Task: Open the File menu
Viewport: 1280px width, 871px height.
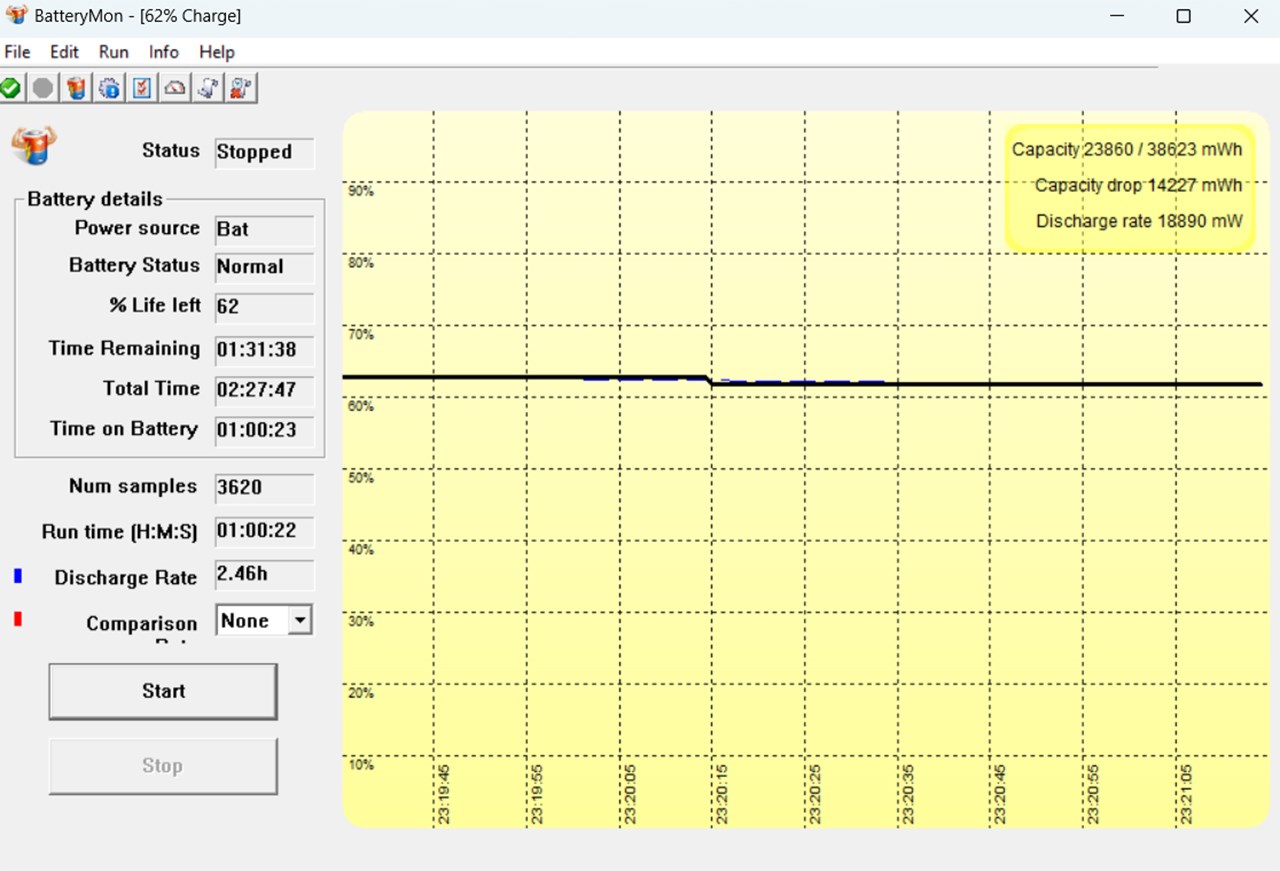Action: 18,52
